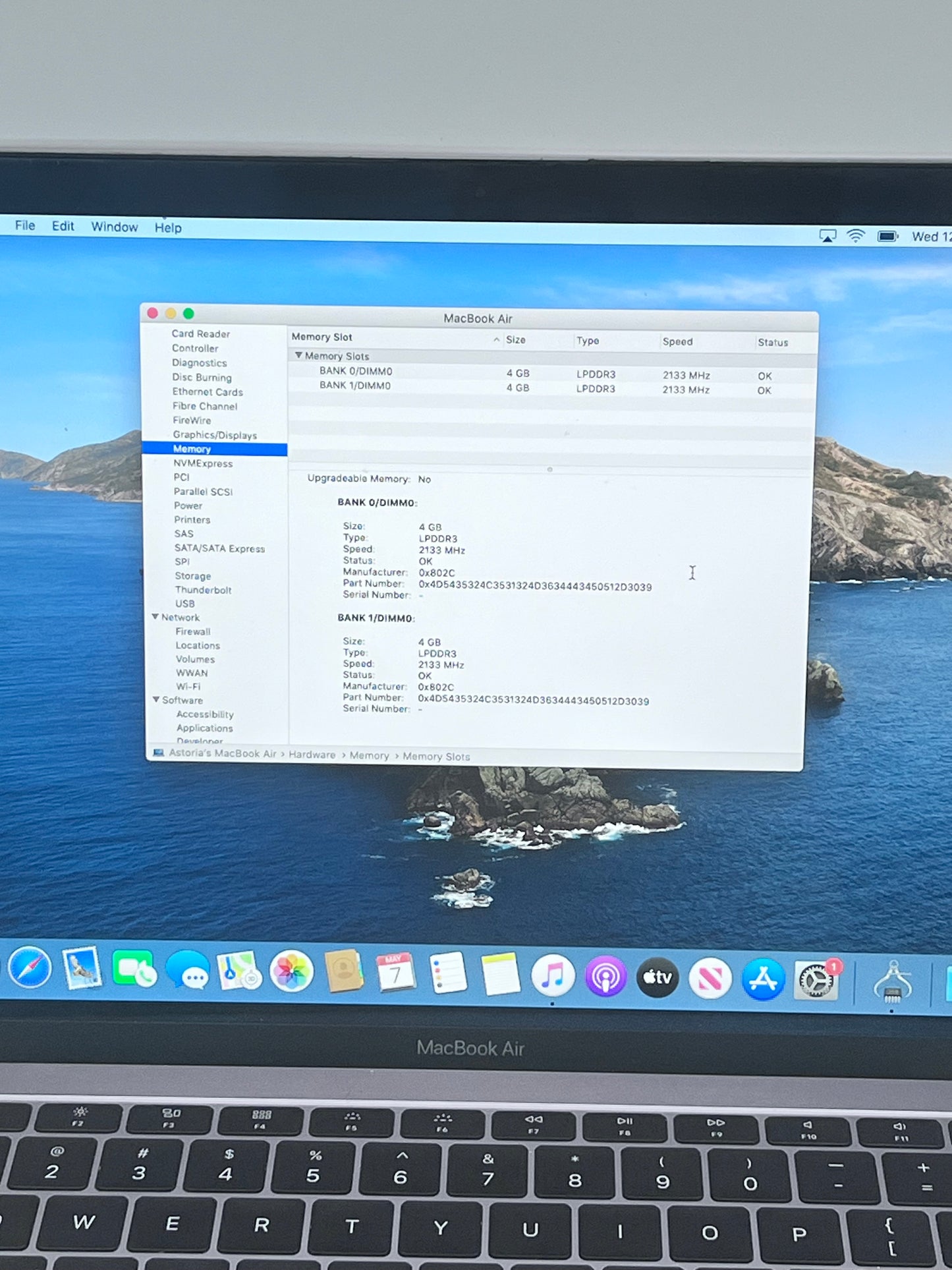Select Diagnostics in sidebar
Image resolution: width=952 pixels, height=1270 pixels.
199,362
